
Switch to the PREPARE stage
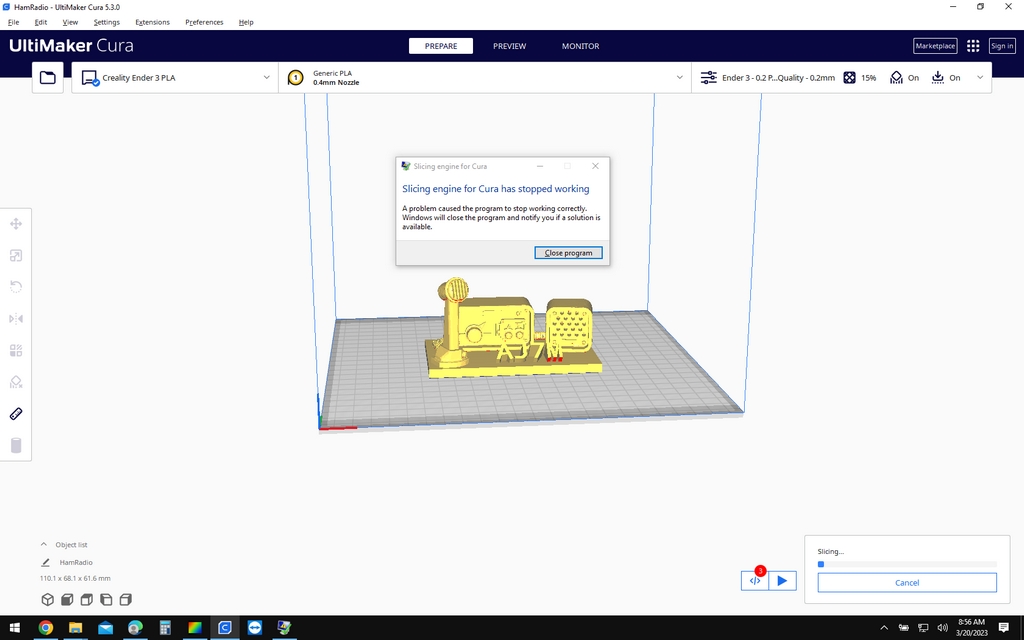coord(441,46)
